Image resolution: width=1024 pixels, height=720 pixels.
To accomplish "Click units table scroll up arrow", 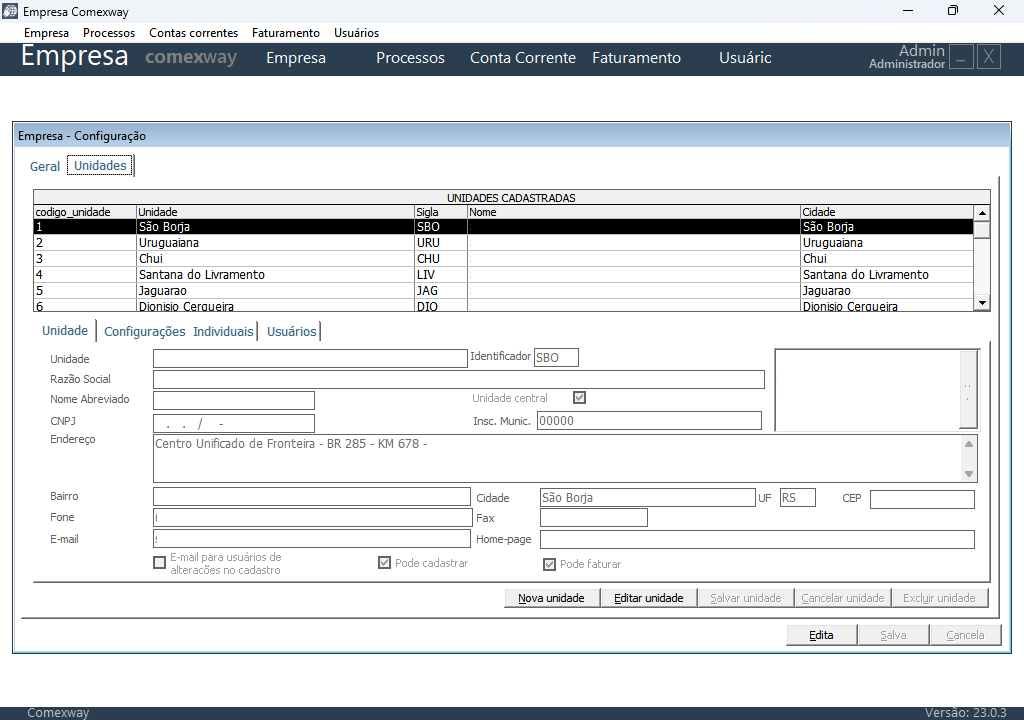I will 982,213.
